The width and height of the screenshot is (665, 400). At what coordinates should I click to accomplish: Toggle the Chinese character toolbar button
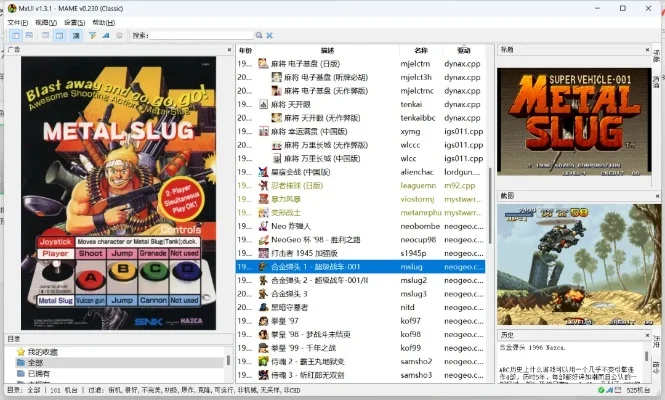[76, 36]
